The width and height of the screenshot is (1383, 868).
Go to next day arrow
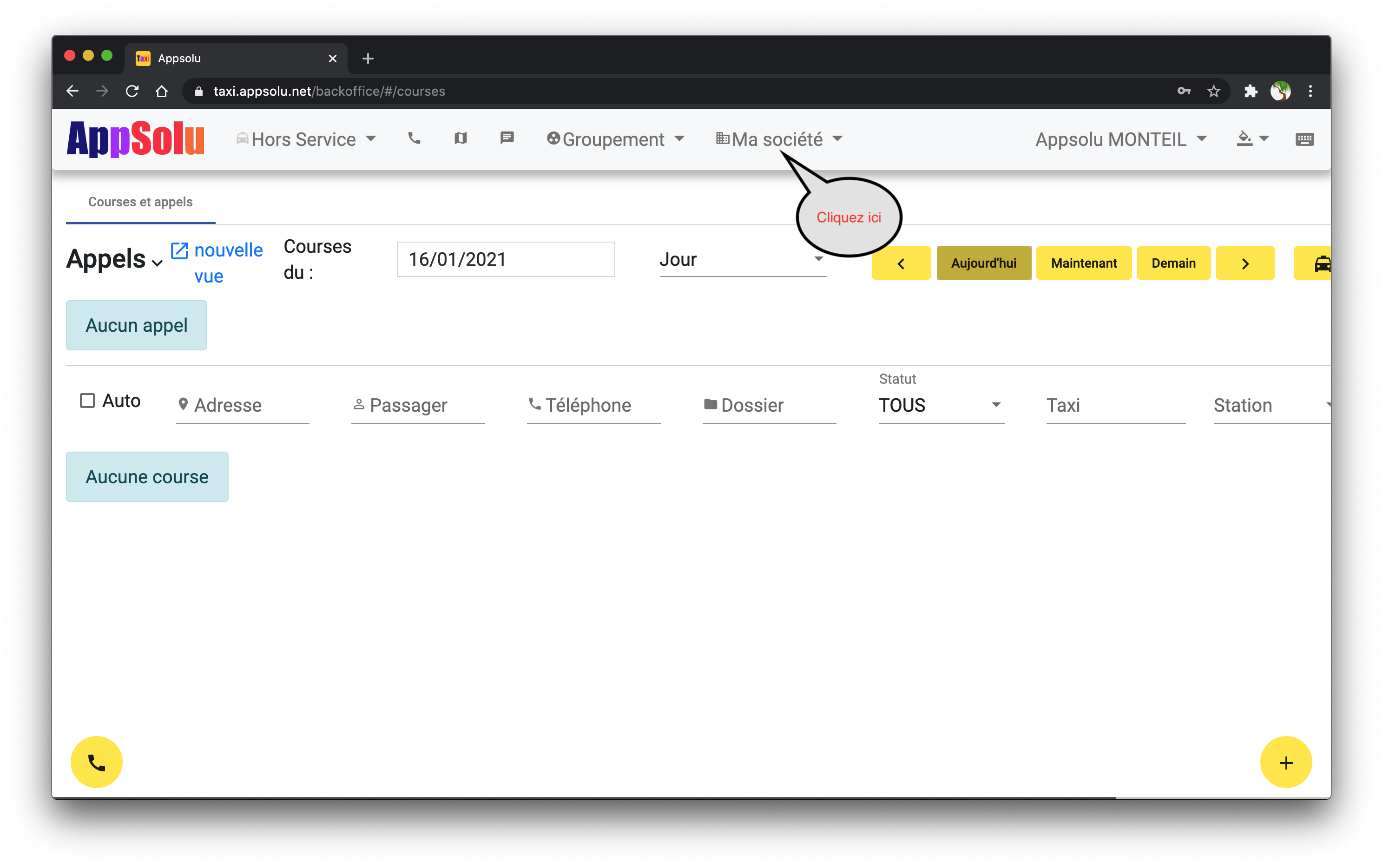click(1245, 263)
